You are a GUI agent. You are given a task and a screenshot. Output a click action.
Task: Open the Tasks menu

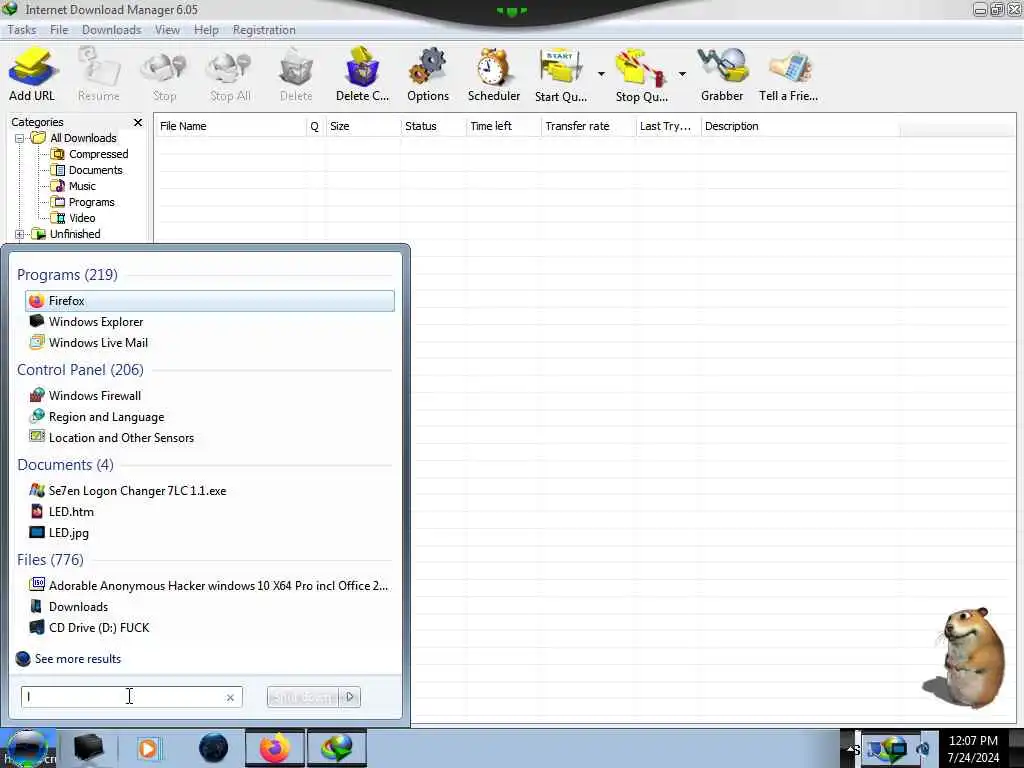point(22,30)
